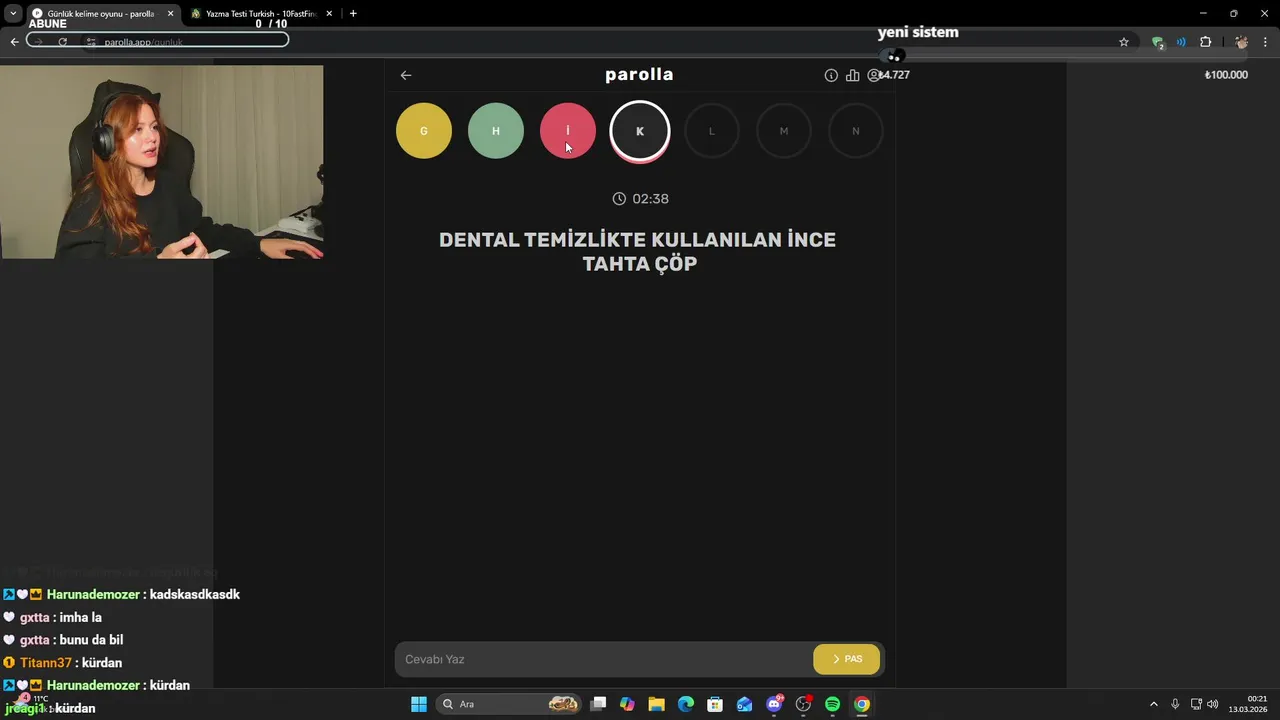Expand the Chrome tab search dropdown
This screenshot has height=720, width=1280.
[x=13, y=14]
